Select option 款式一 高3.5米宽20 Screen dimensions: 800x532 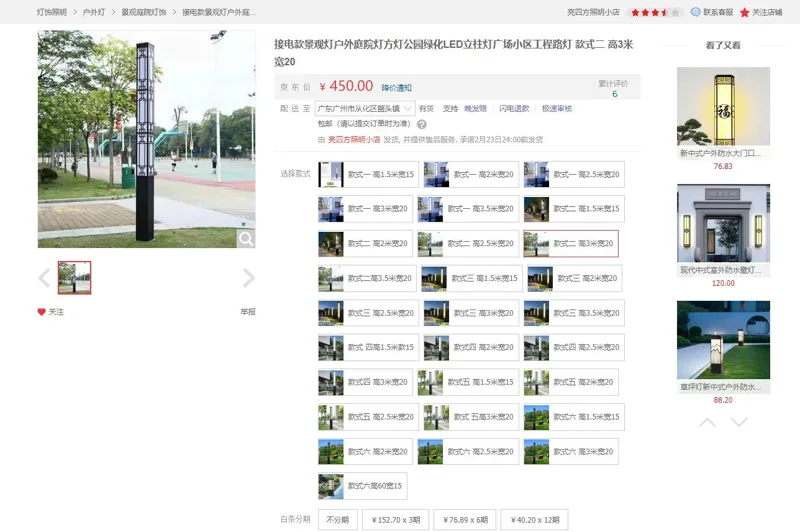click(x=468, y=209)
